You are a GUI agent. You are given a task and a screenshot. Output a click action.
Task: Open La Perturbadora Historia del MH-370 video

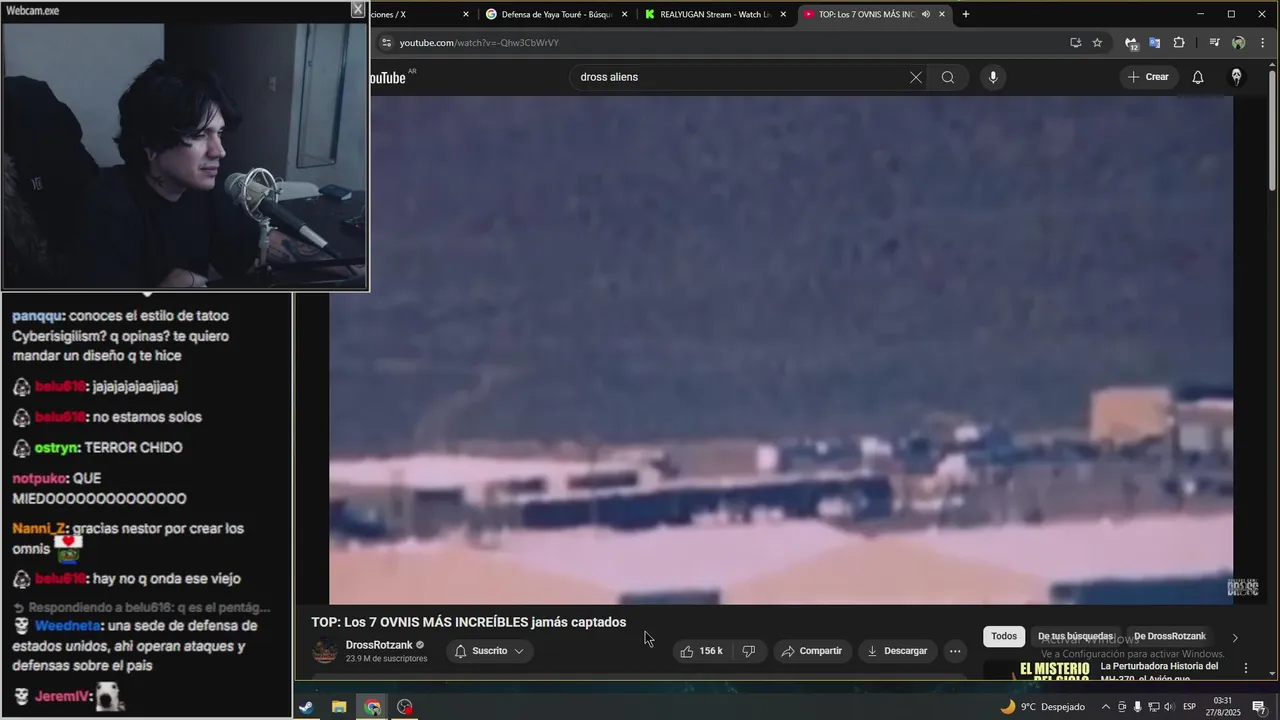click(x=1160, y=672)
